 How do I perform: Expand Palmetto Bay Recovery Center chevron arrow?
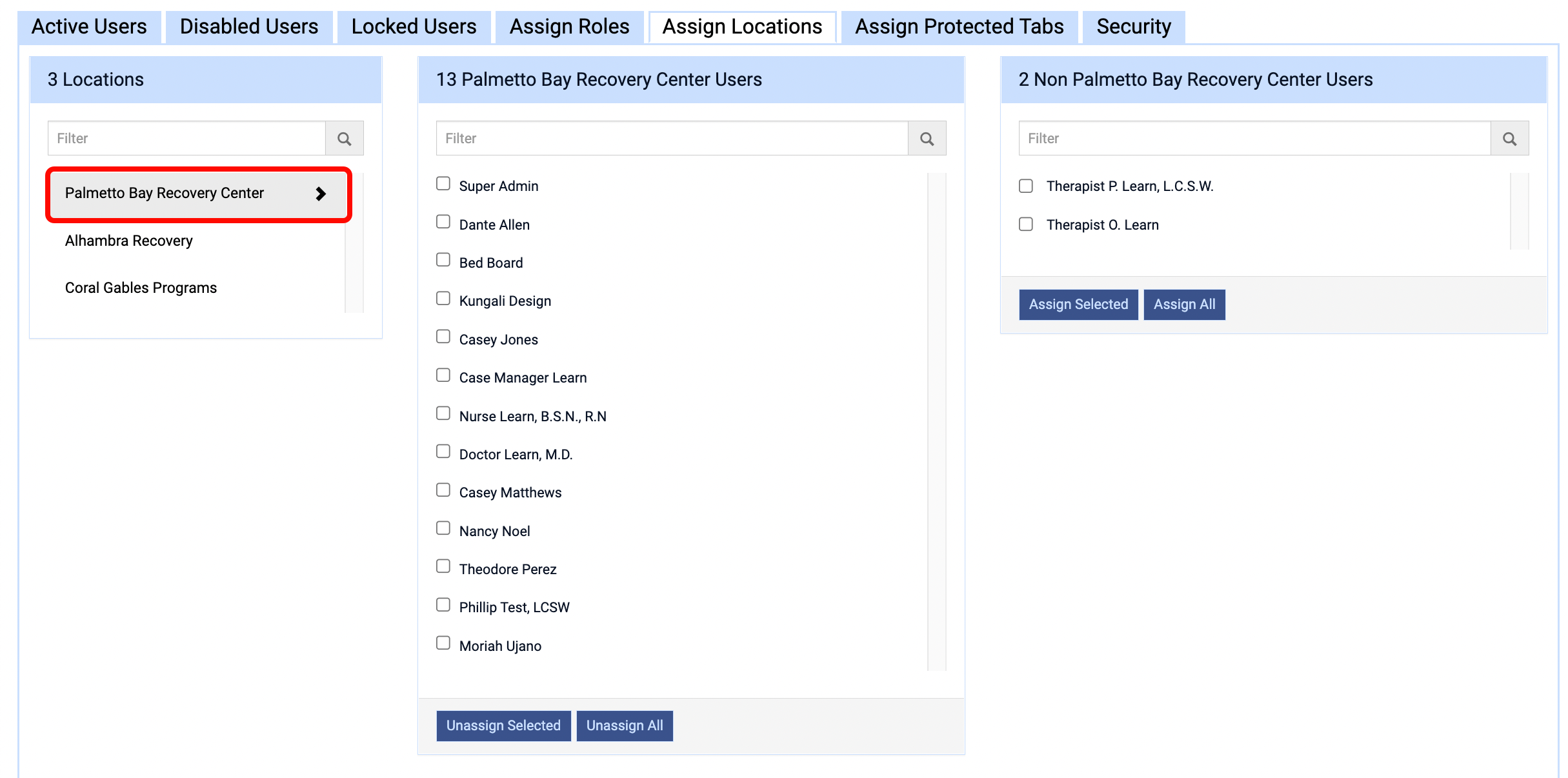click(321, 194)
